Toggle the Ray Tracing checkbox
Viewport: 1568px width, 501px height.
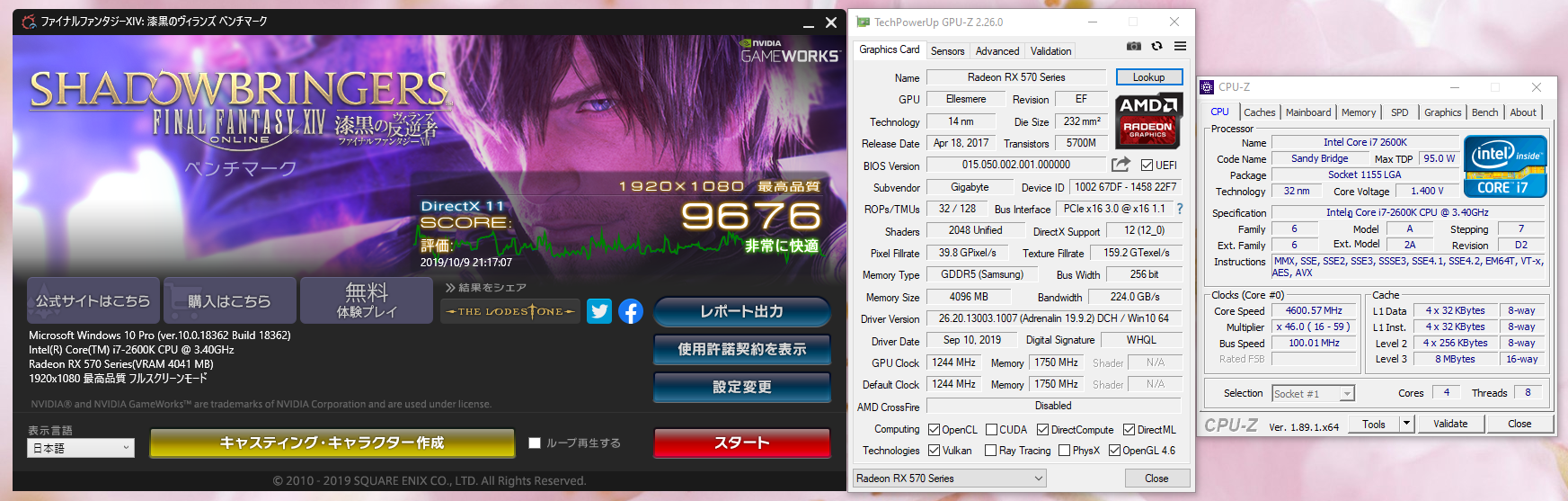990,451
